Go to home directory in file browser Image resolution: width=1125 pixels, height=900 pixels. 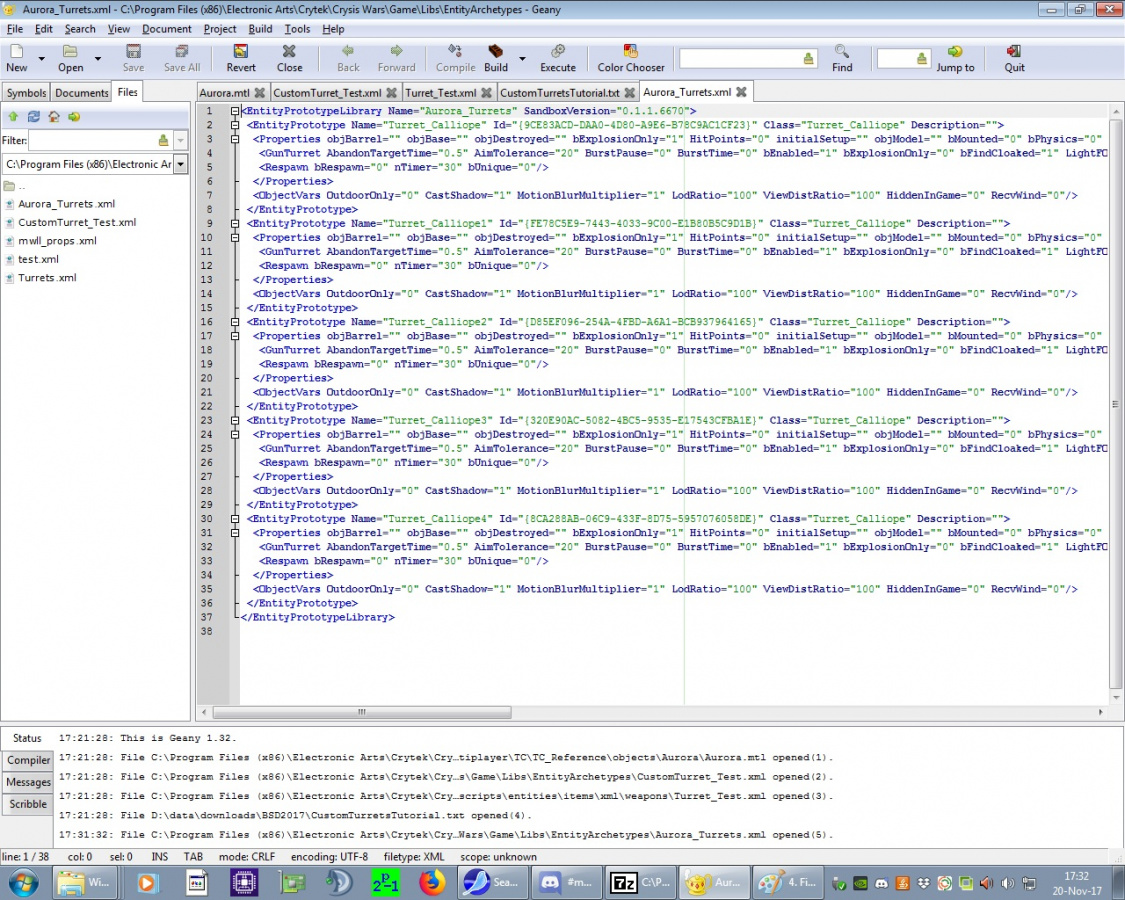pyautogui.click(x=53, y=117)
